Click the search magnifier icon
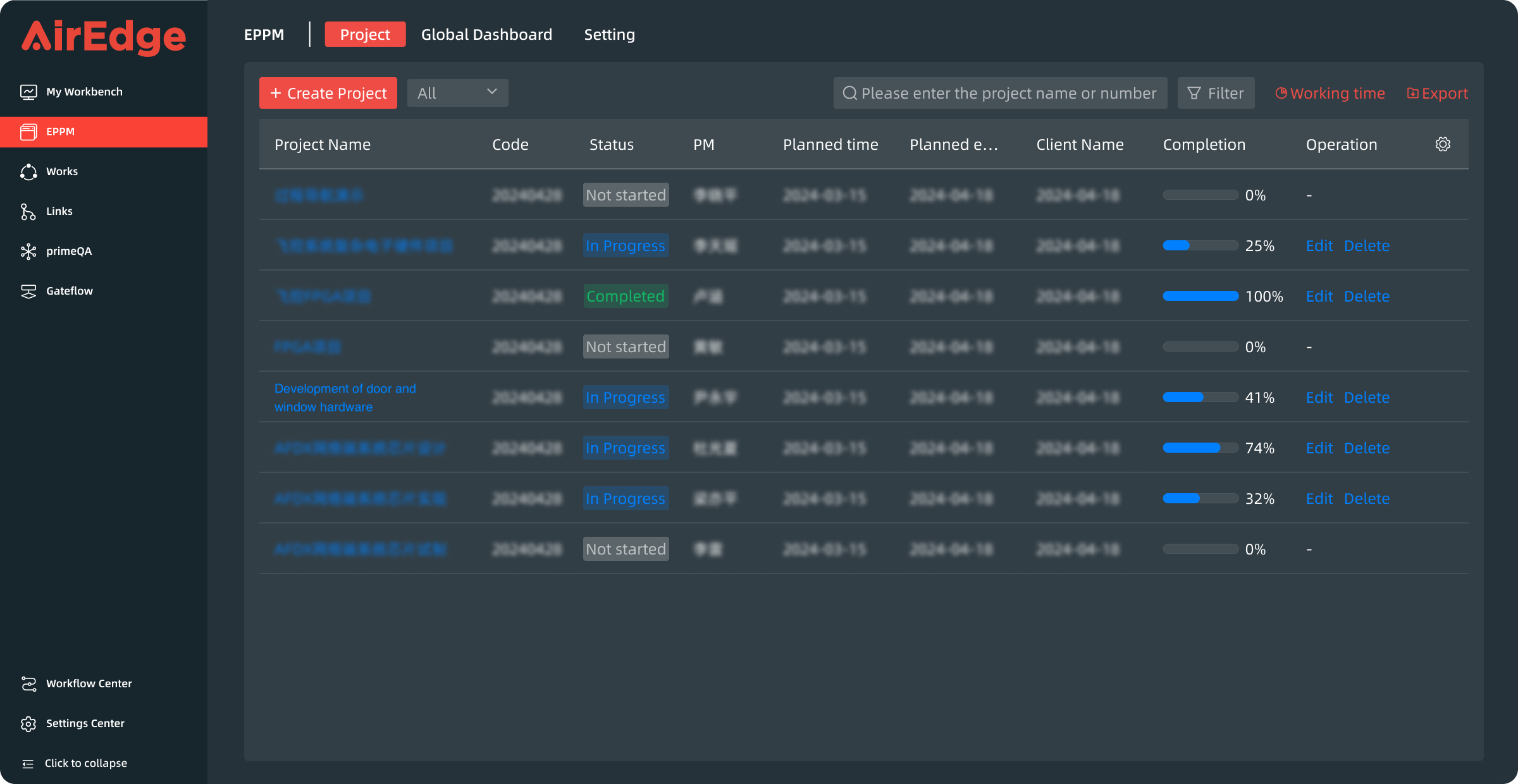Viewport: 1518px width, 784px height. (850, 94)
